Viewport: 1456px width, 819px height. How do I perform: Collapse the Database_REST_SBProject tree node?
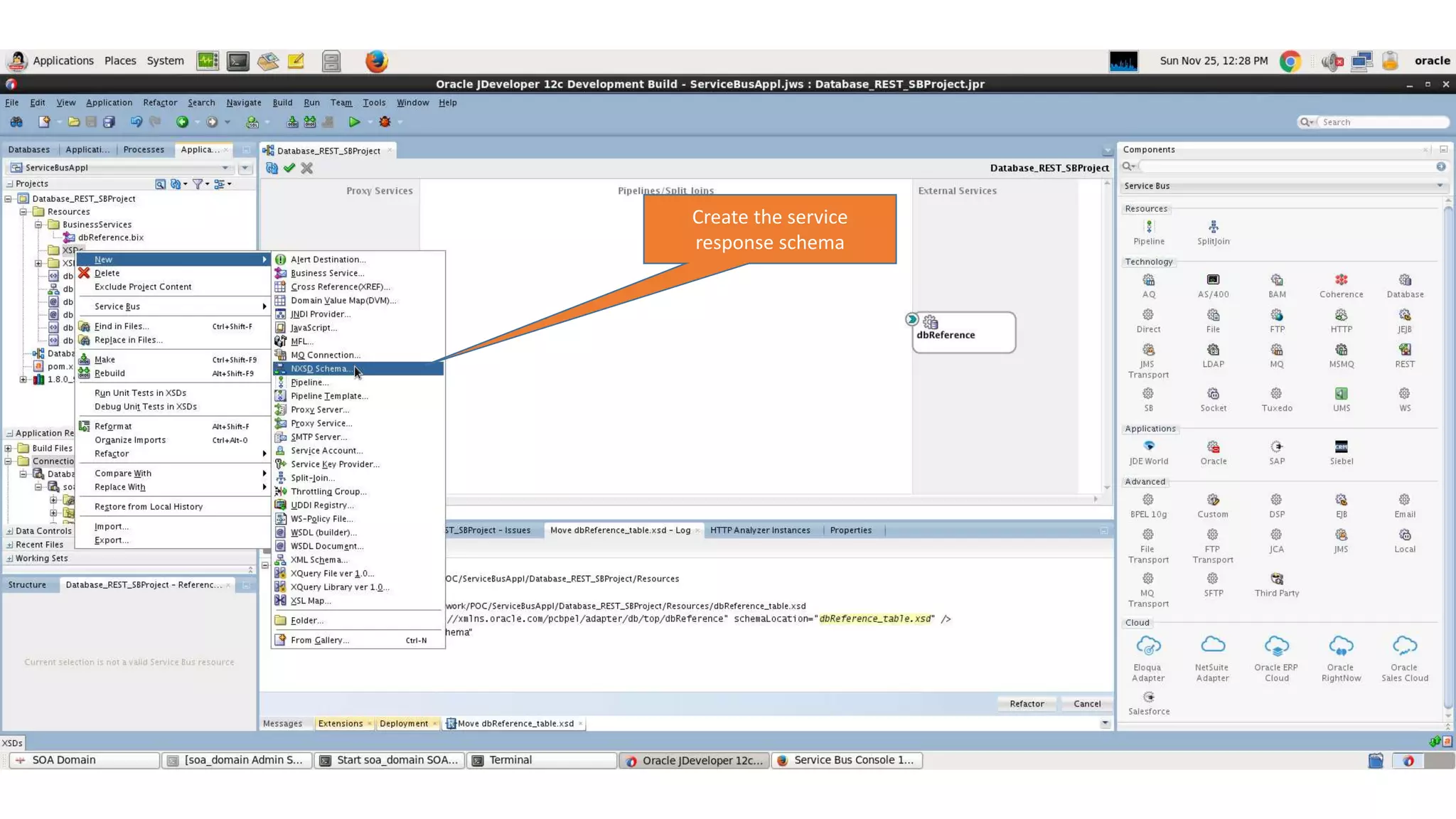[x=9, y=199]
